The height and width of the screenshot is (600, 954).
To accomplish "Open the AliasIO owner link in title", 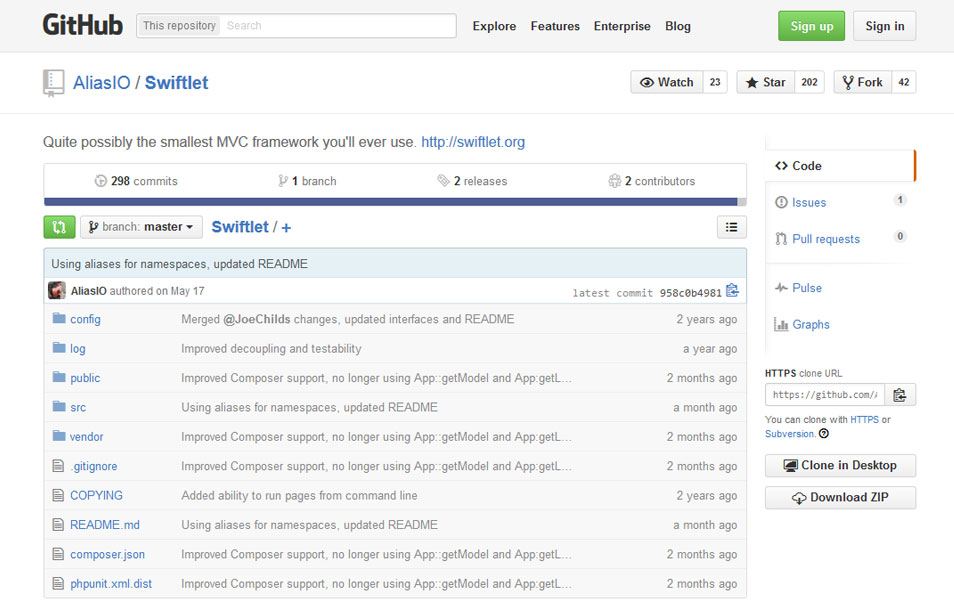I will tap(102, 83).
